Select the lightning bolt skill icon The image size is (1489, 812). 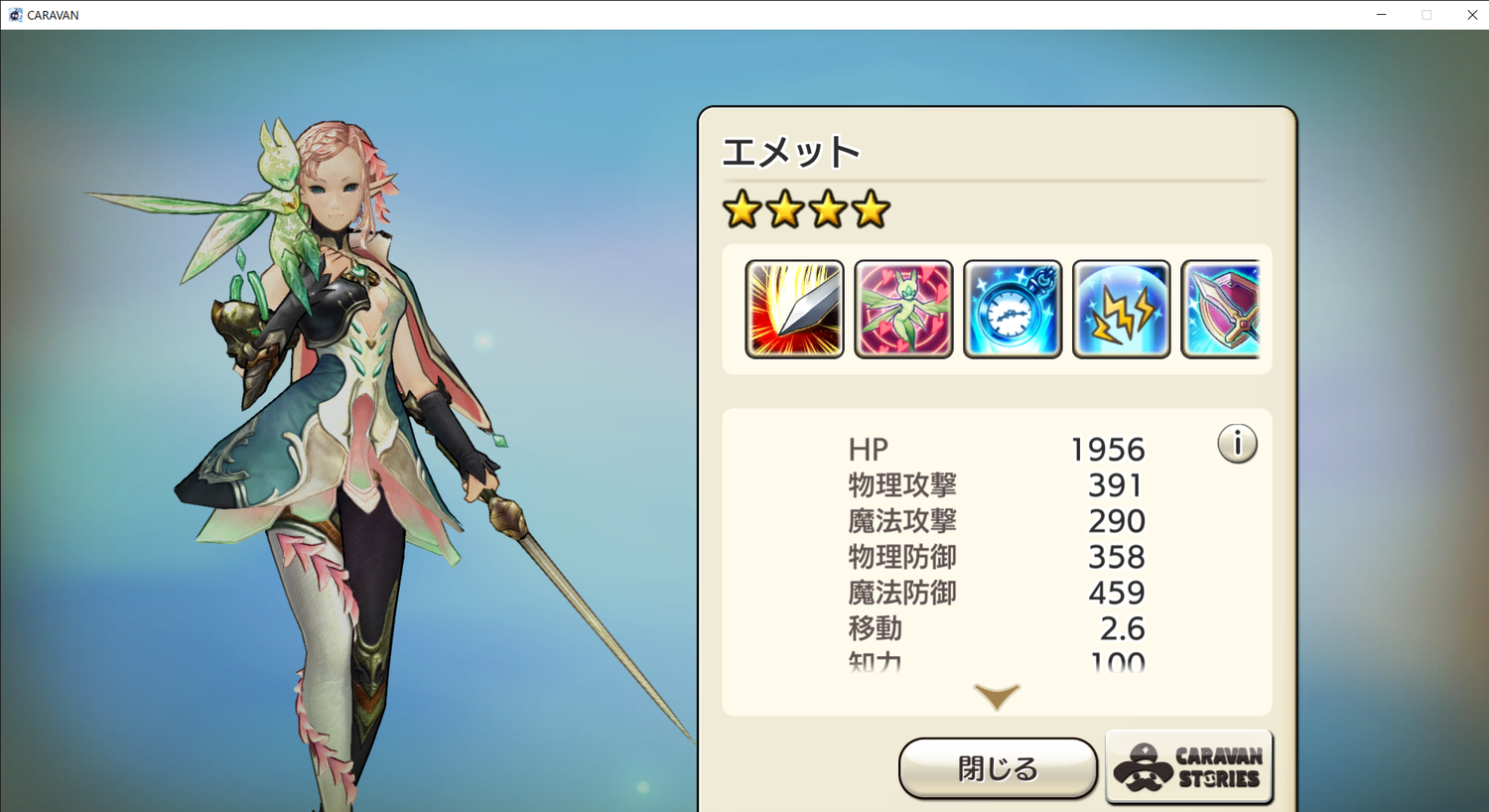pyautogui.click(x=1122, y=309)
